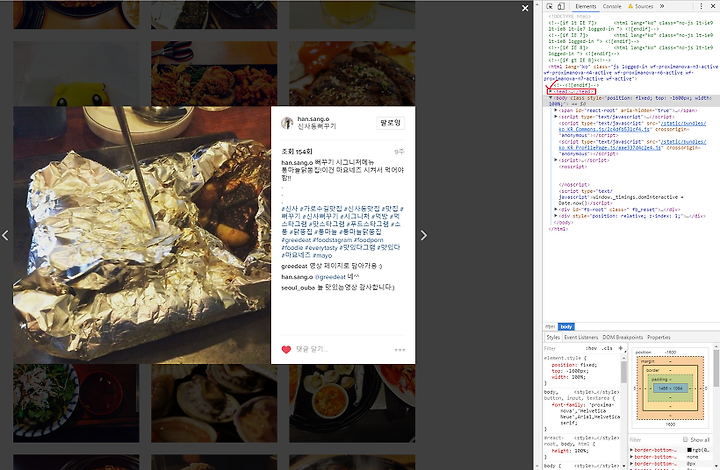Enable the Show all checkbox
The height and width of the screenshot is (470, 720).
coord(686,440)
